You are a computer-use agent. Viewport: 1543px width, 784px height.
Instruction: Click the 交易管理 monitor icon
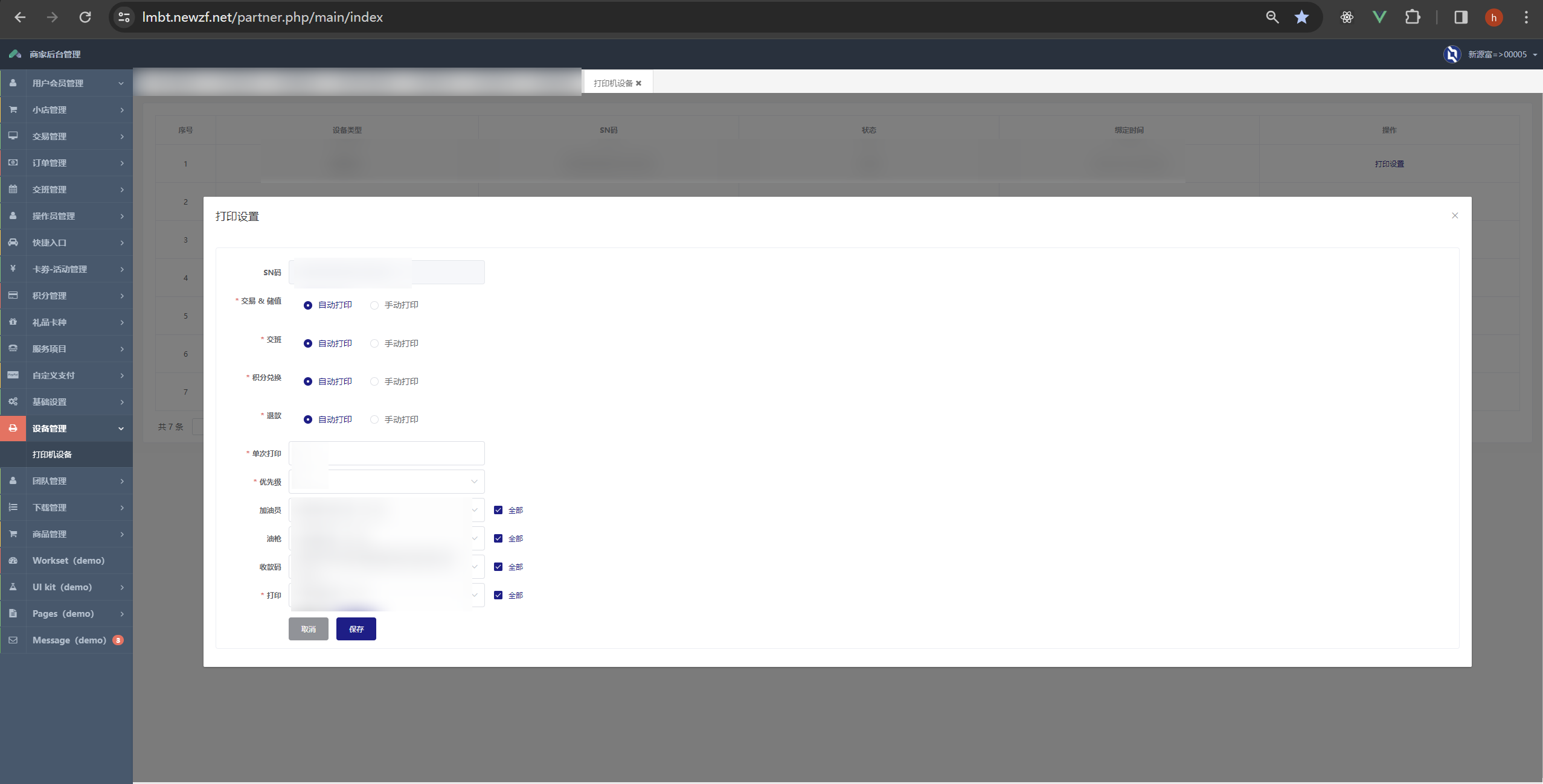(13, 136)
